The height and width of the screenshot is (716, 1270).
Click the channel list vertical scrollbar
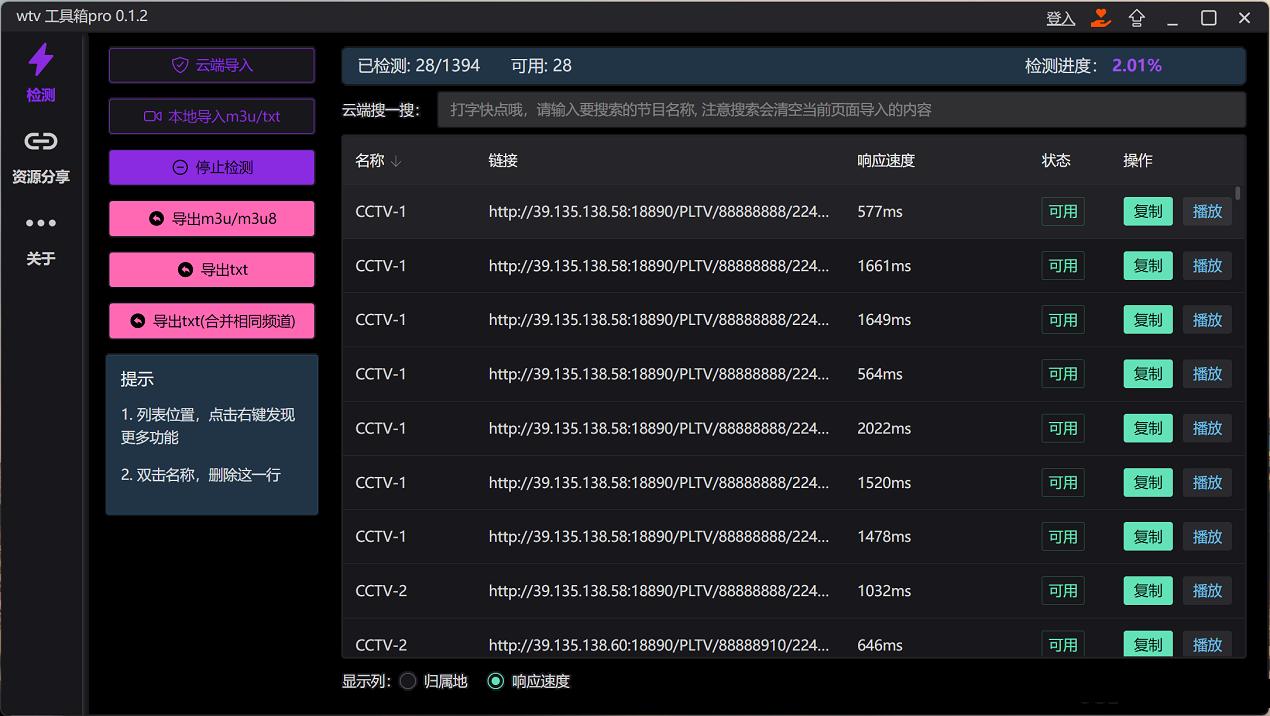point(1238,194)
